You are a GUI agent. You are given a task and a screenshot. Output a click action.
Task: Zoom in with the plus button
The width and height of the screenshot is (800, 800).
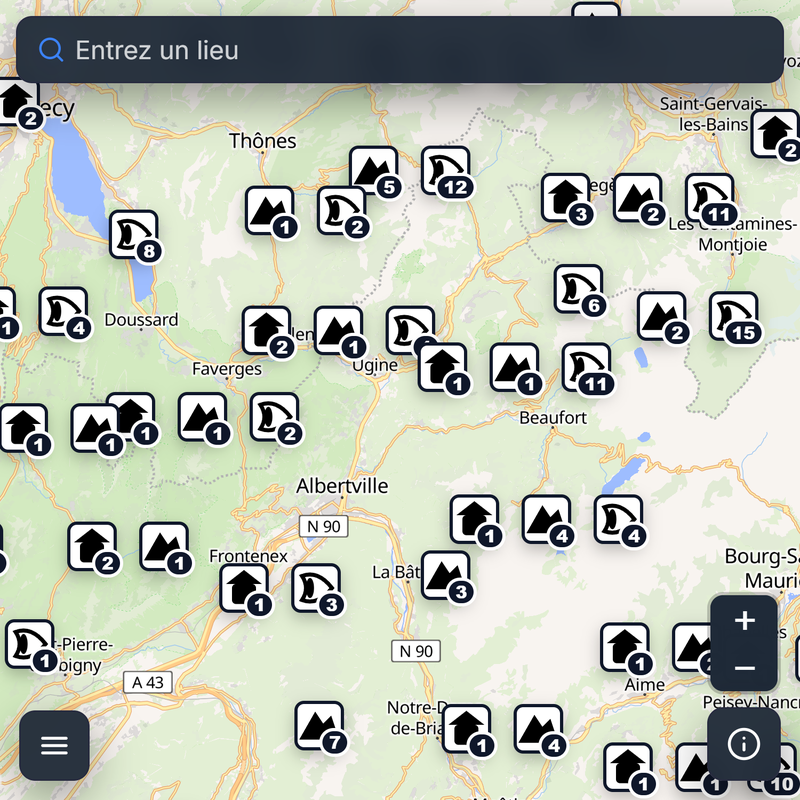coord(744,621)
